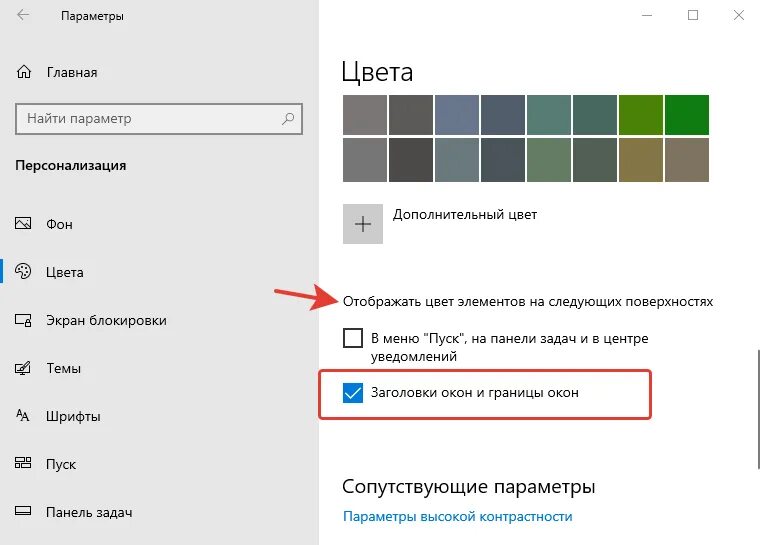Click the vertical scrollbar thumb
Screen dimensions: 762x545
[759, 409]
